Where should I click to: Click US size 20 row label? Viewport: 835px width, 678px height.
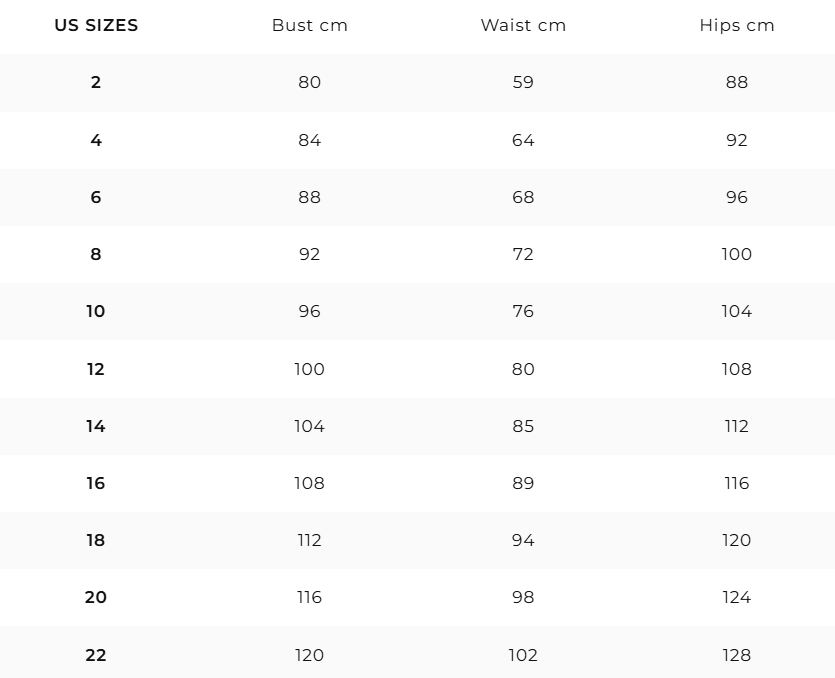tap(96, 597)
